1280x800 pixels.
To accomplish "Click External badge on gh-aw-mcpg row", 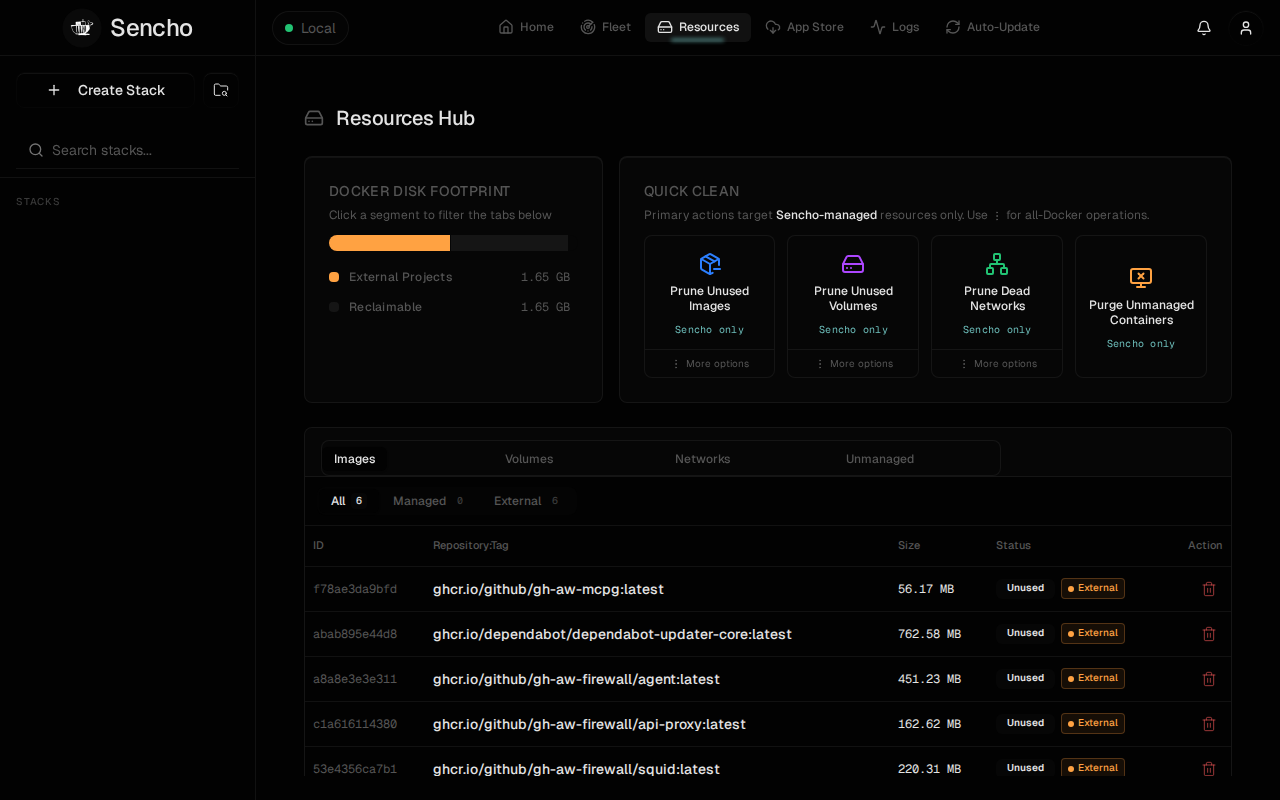I will coord(1093,588).
